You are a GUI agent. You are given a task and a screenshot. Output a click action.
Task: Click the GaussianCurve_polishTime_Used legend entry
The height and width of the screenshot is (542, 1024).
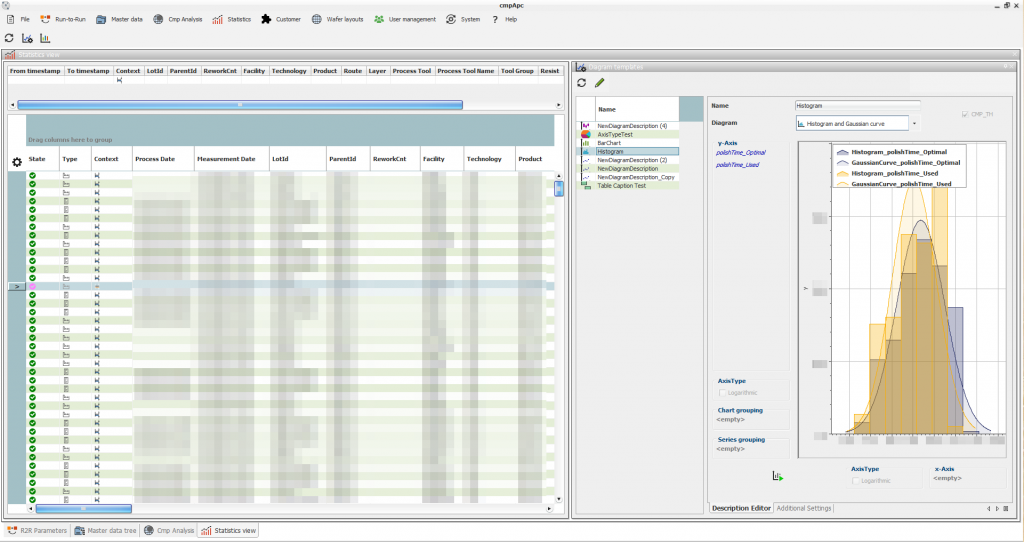pyautogui.click(x=894, y=183)
